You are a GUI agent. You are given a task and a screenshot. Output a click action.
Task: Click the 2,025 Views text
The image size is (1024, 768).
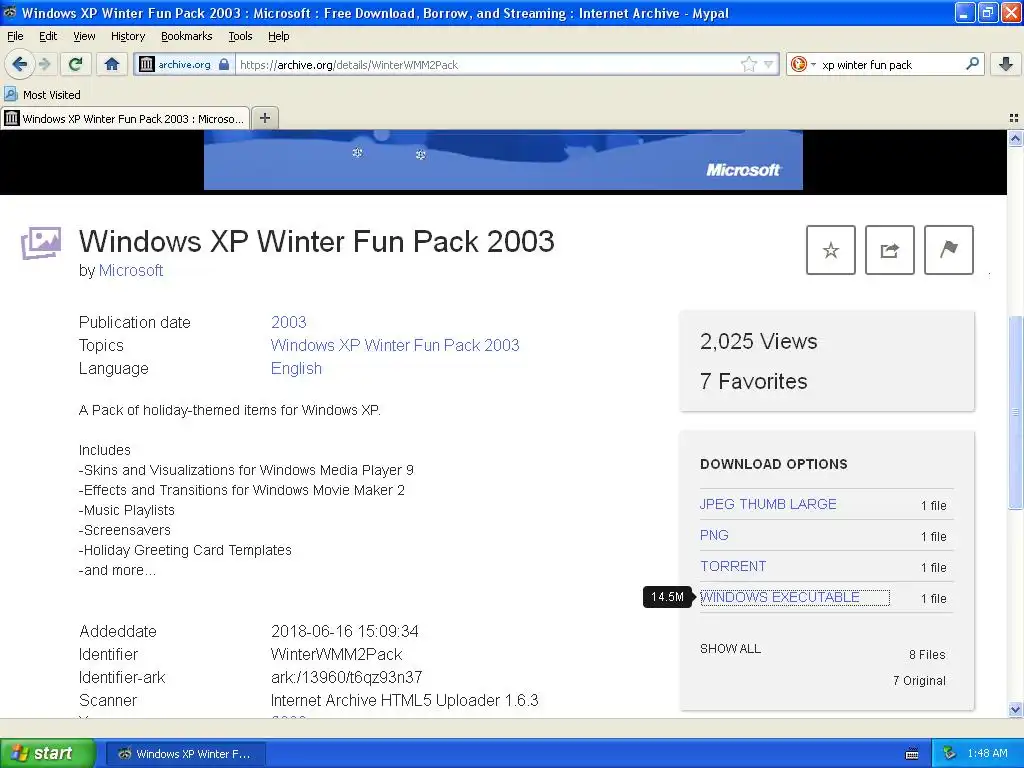[x=759, y=342]
